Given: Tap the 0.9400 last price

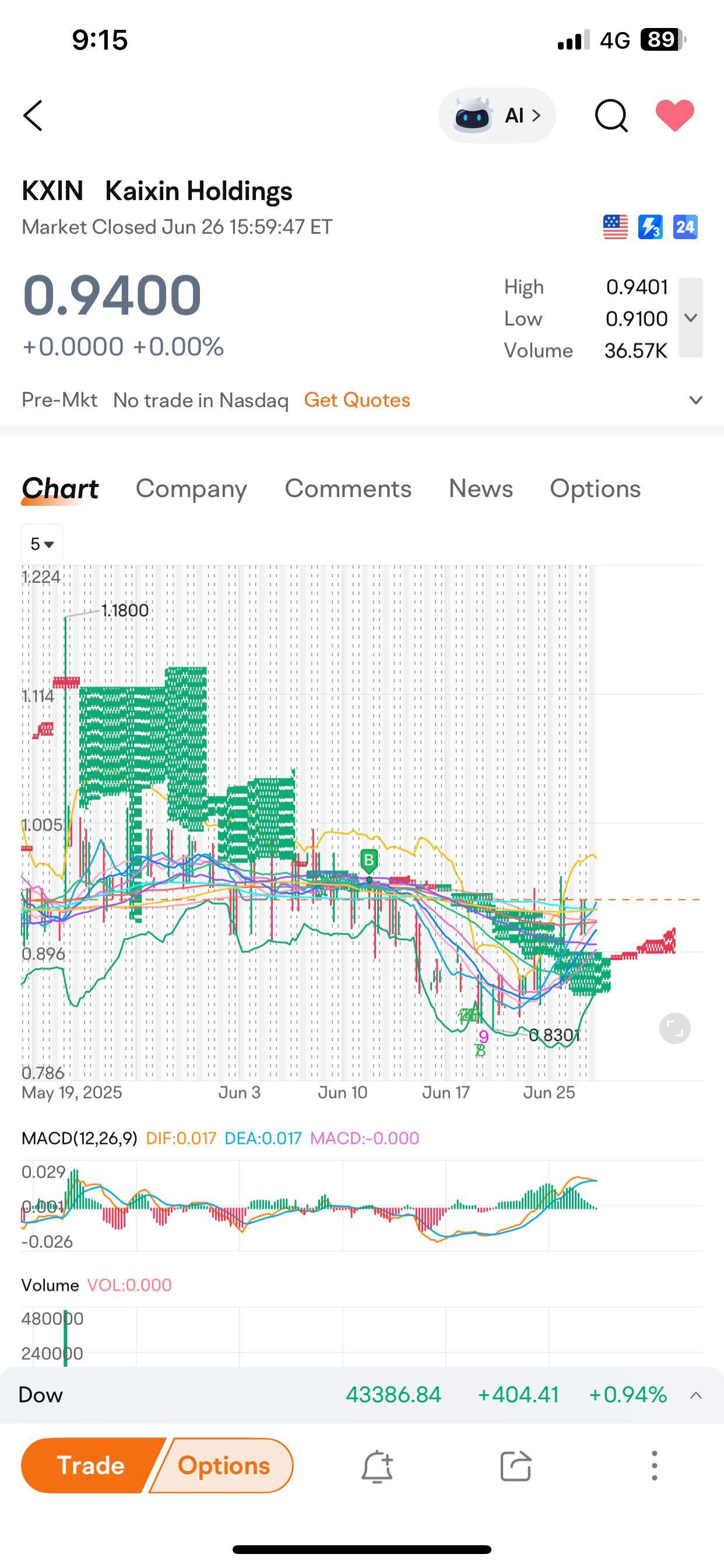Looking at the screenshot, I should [111, 295].
